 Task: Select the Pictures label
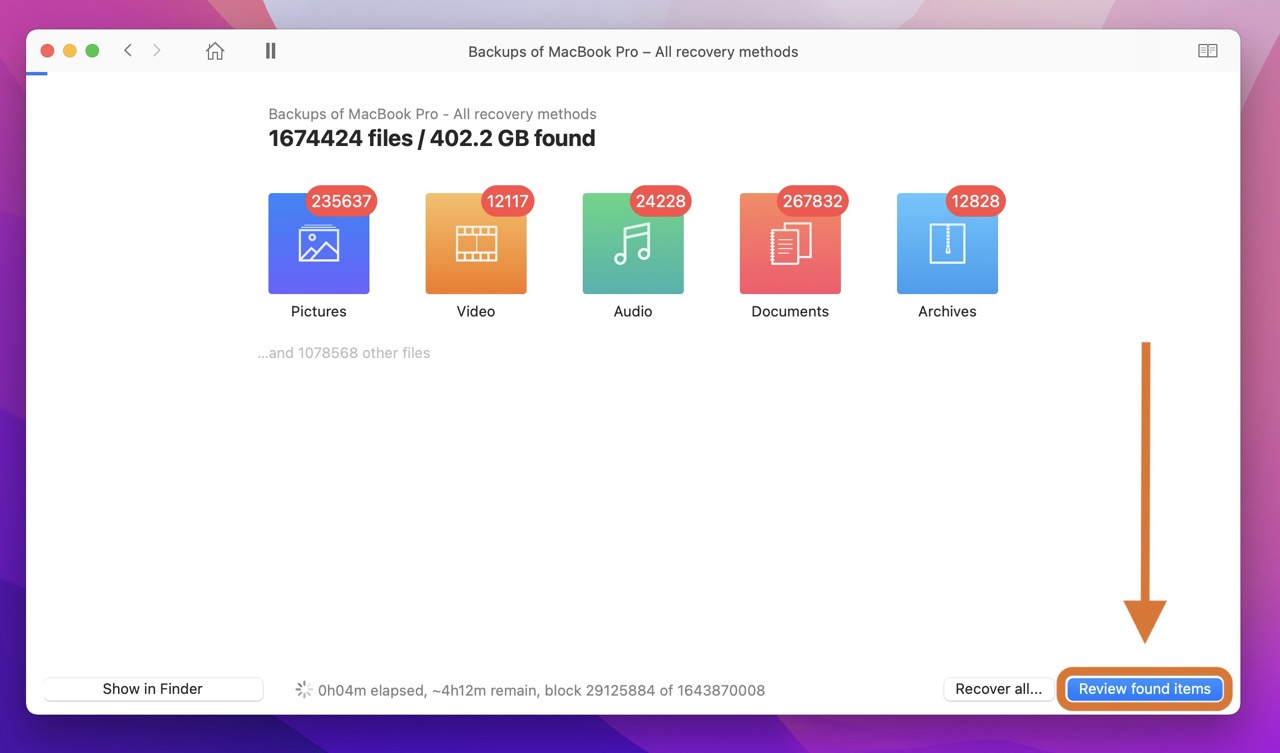tap(319, 311)
